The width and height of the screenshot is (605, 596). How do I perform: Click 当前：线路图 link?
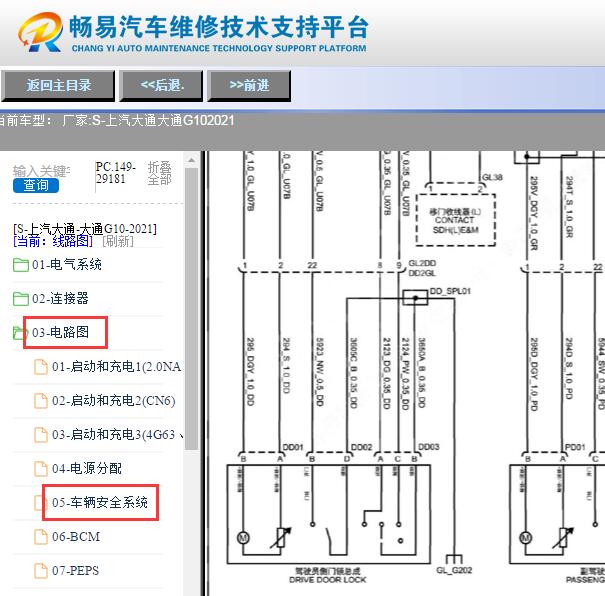click(x=53, y=241)
